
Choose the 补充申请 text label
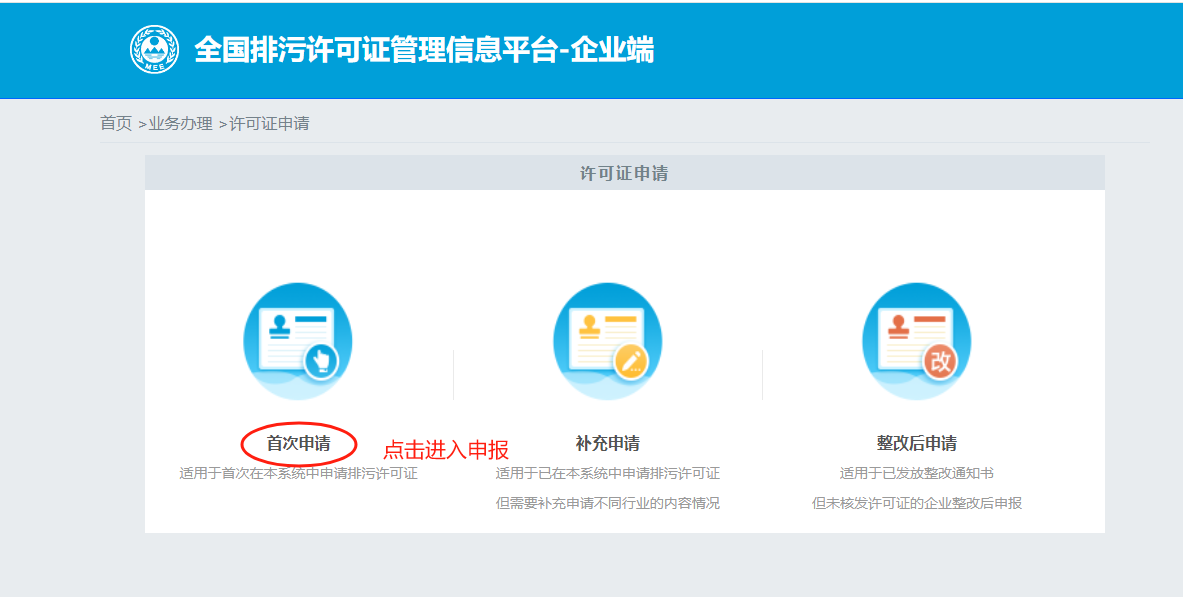click(x=607, y=443)
